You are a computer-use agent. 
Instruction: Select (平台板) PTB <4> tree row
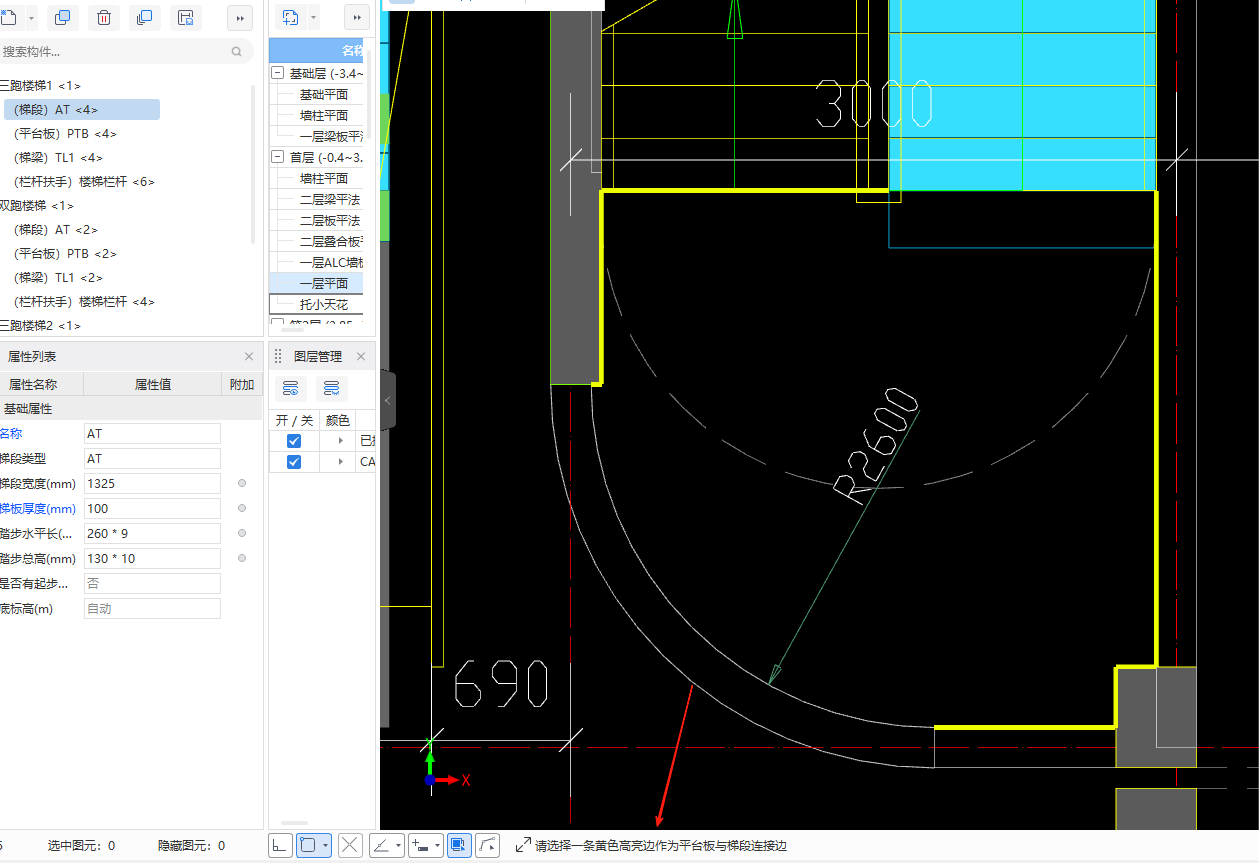click(66, 134)
